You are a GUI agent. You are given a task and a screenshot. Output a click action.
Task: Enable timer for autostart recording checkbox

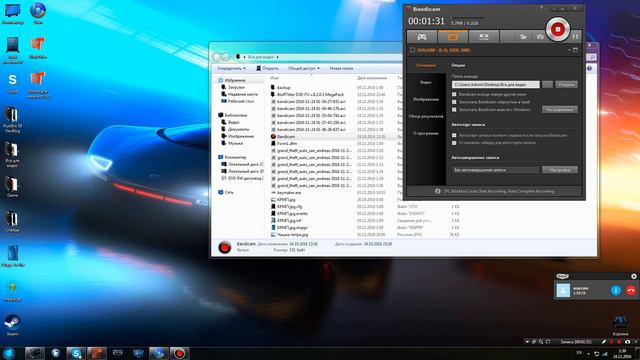454,143
